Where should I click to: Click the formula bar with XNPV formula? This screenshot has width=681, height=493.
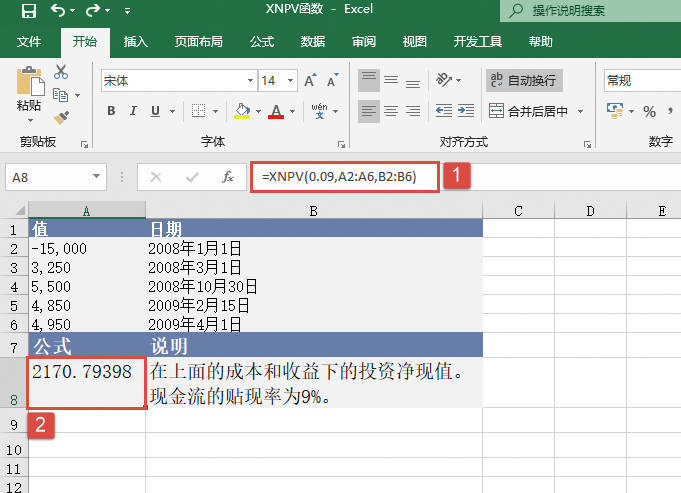(x=345, y=177)
